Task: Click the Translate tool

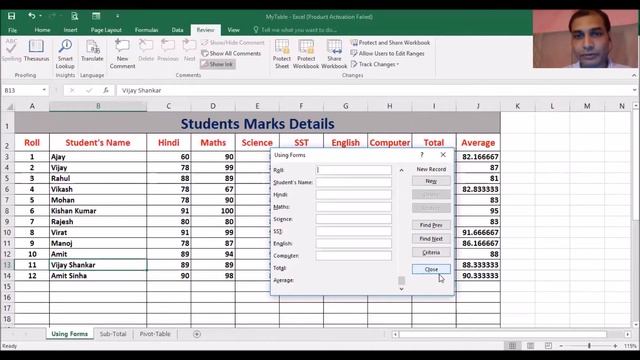Action: [x=92, y=51]
